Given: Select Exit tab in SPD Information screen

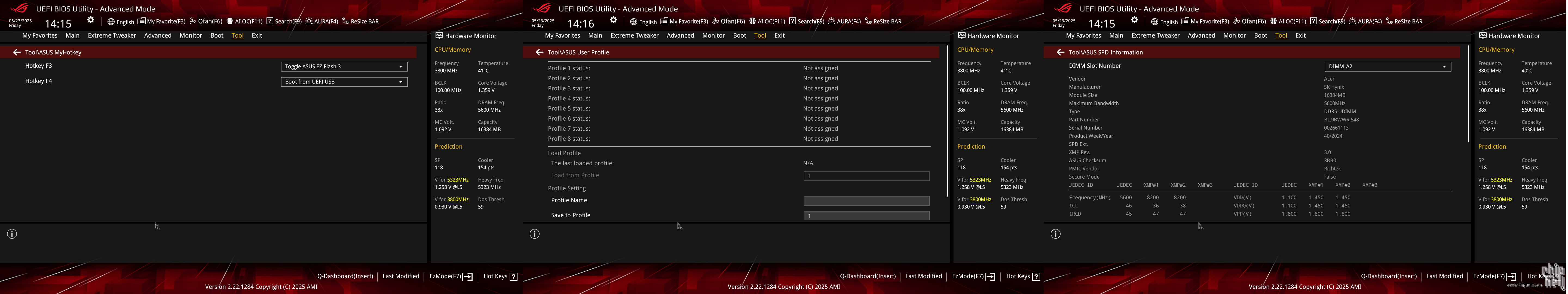Looking at the screenshot, I should click(1300, 35).
